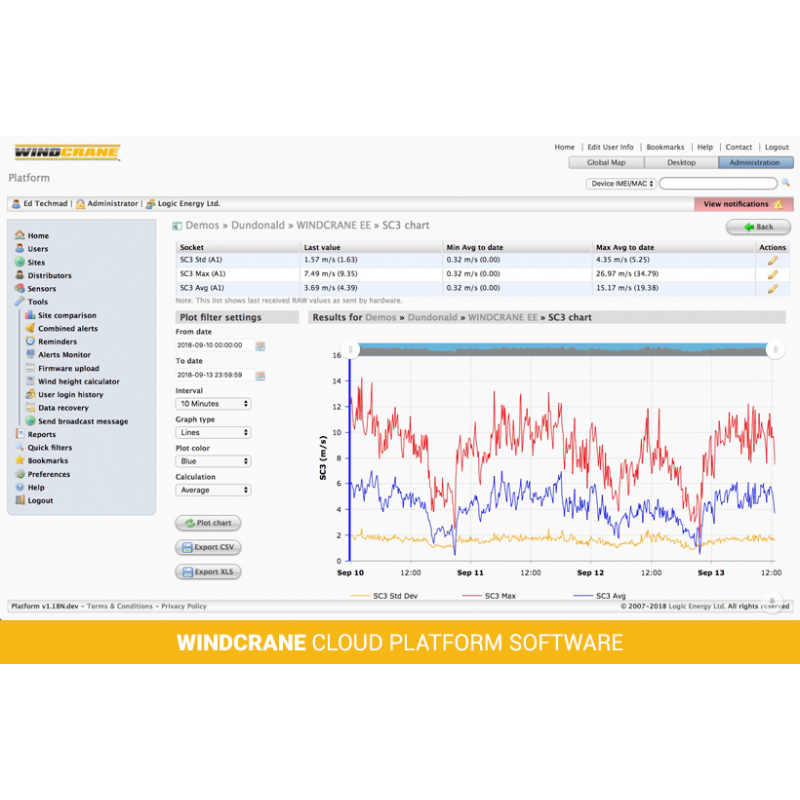
Task: Switch to the Global Map tab
Action: tap(605, 162)
